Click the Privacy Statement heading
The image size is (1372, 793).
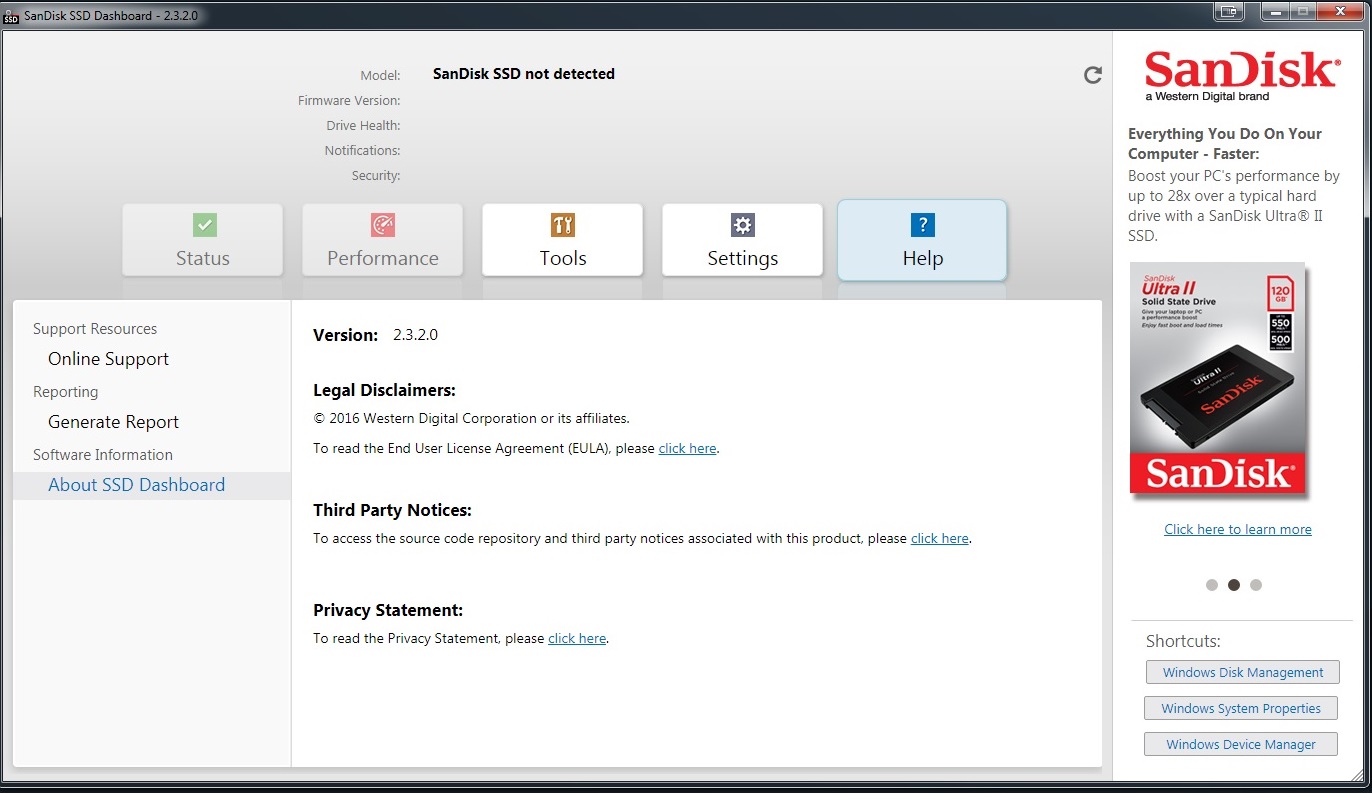pyautogui.click(x=388, y=610)
